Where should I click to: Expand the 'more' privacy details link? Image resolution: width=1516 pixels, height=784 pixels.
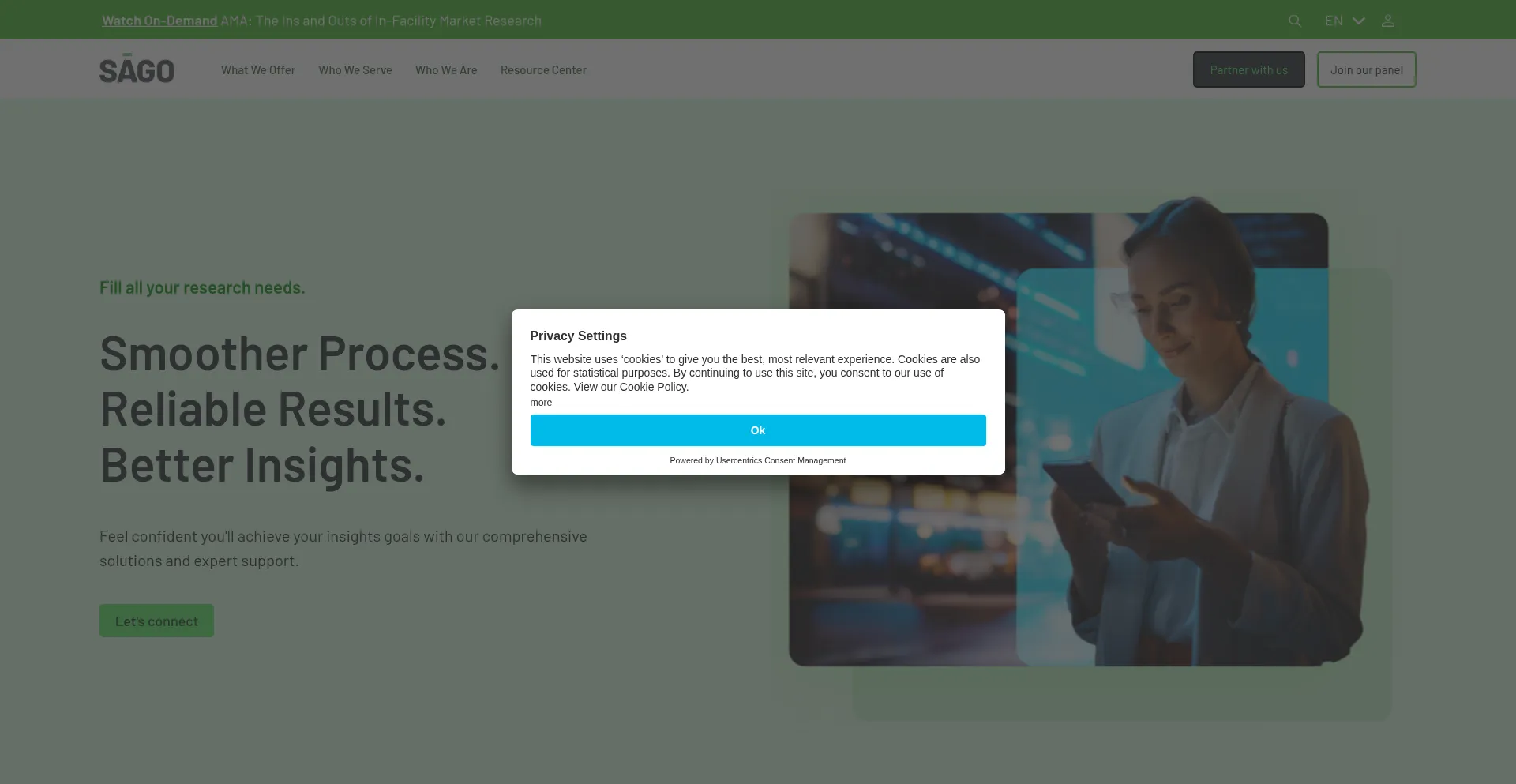click(541, 403)
